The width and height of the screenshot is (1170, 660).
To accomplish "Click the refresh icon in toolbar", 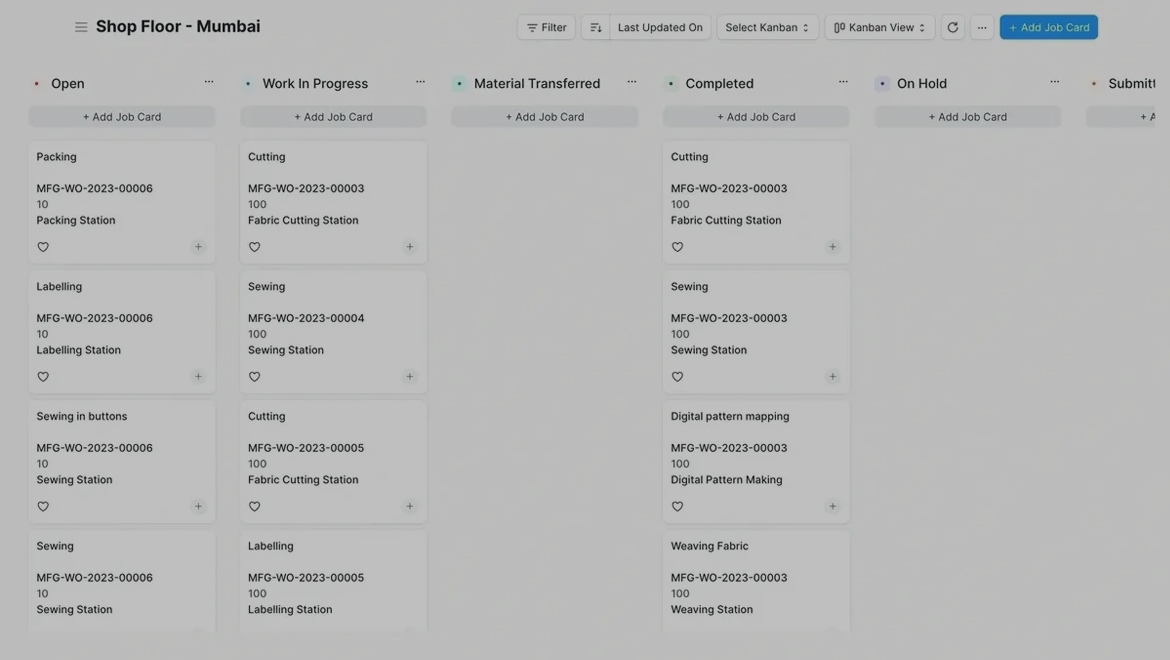I will 952,27.
